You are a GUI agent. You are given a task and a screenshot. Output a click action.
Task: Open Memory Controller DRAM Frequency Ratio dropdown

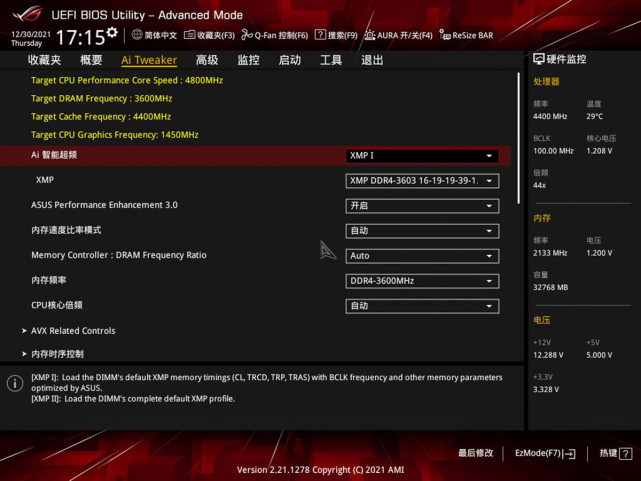pos(422,256)
